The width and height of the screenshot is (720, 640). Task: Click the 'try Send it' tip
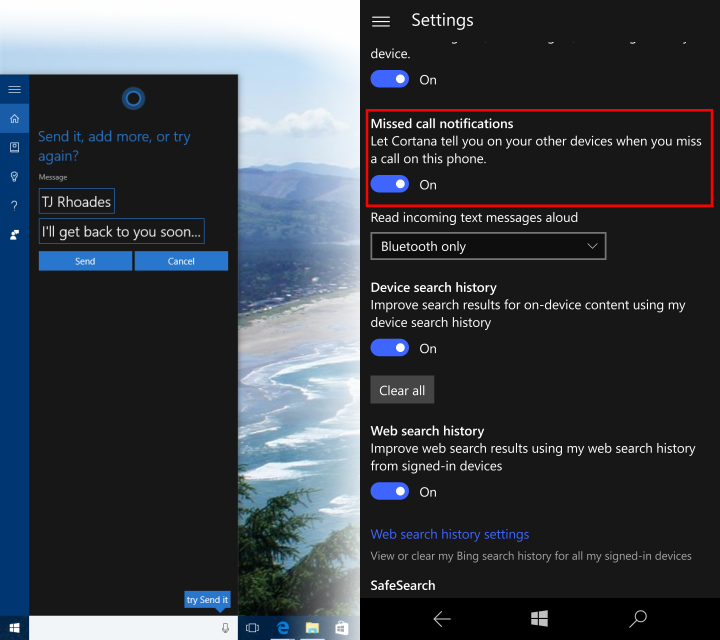pos(207,600)
